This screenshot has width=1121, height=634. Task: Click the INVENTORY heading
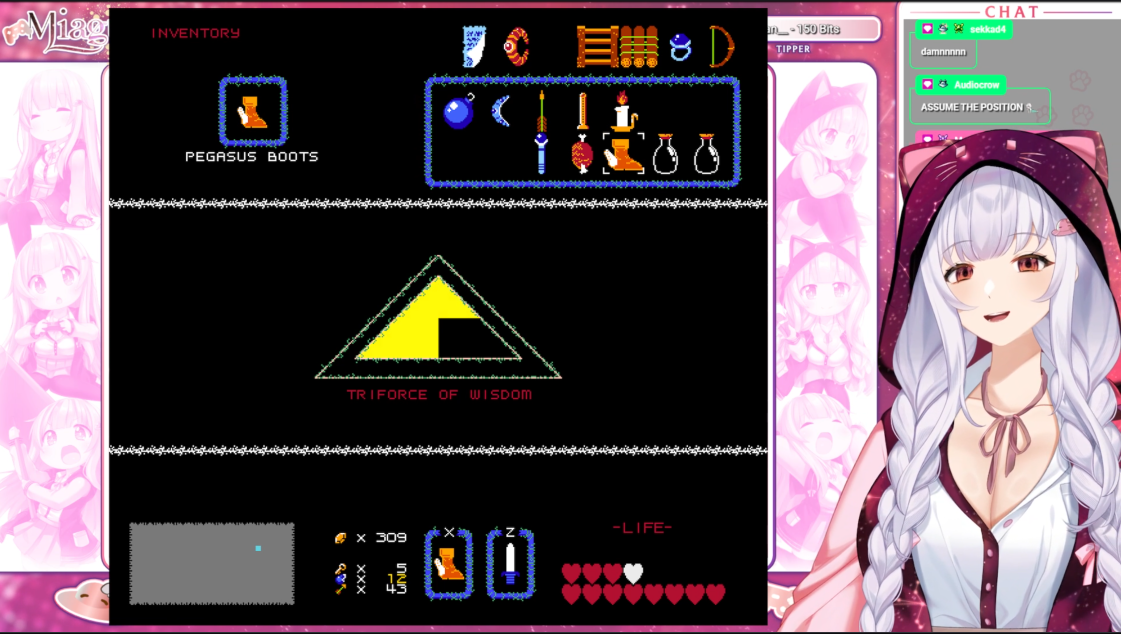point(196,33)
